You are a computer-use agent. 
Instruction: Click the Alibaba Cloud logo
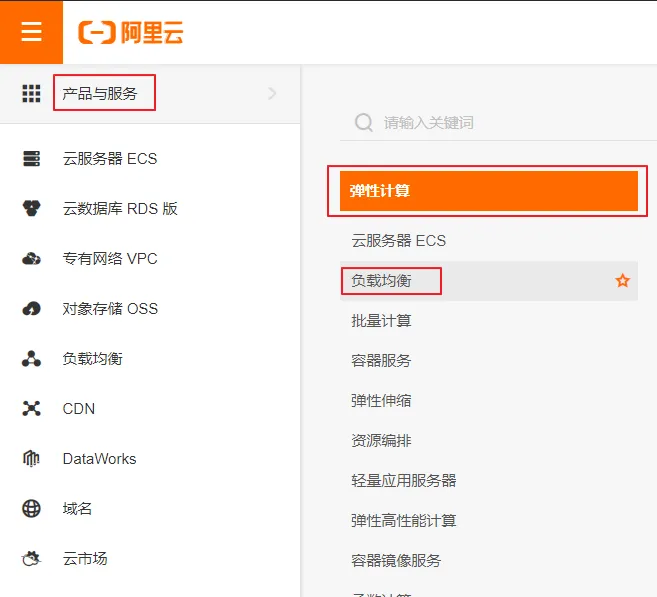tap(131, 32)
